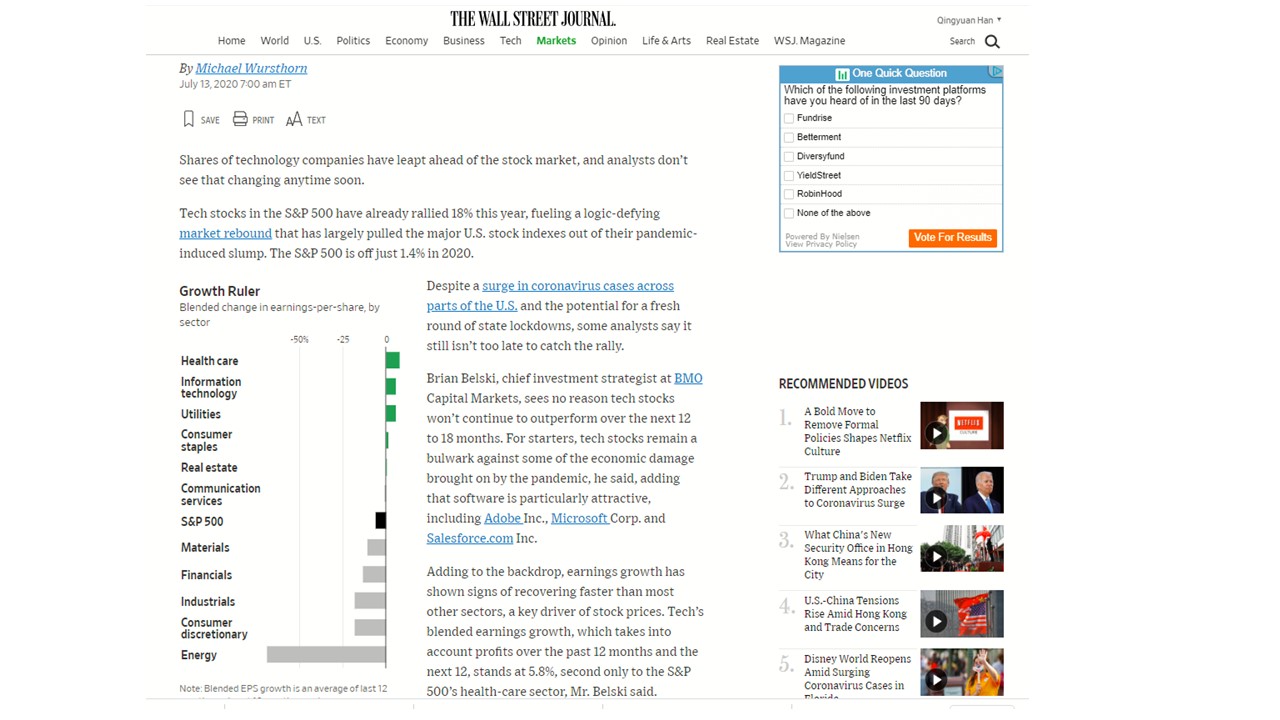Click The Wall Street Journal logo
This screenshot has height=720, width=1280.
click(533, 19)
